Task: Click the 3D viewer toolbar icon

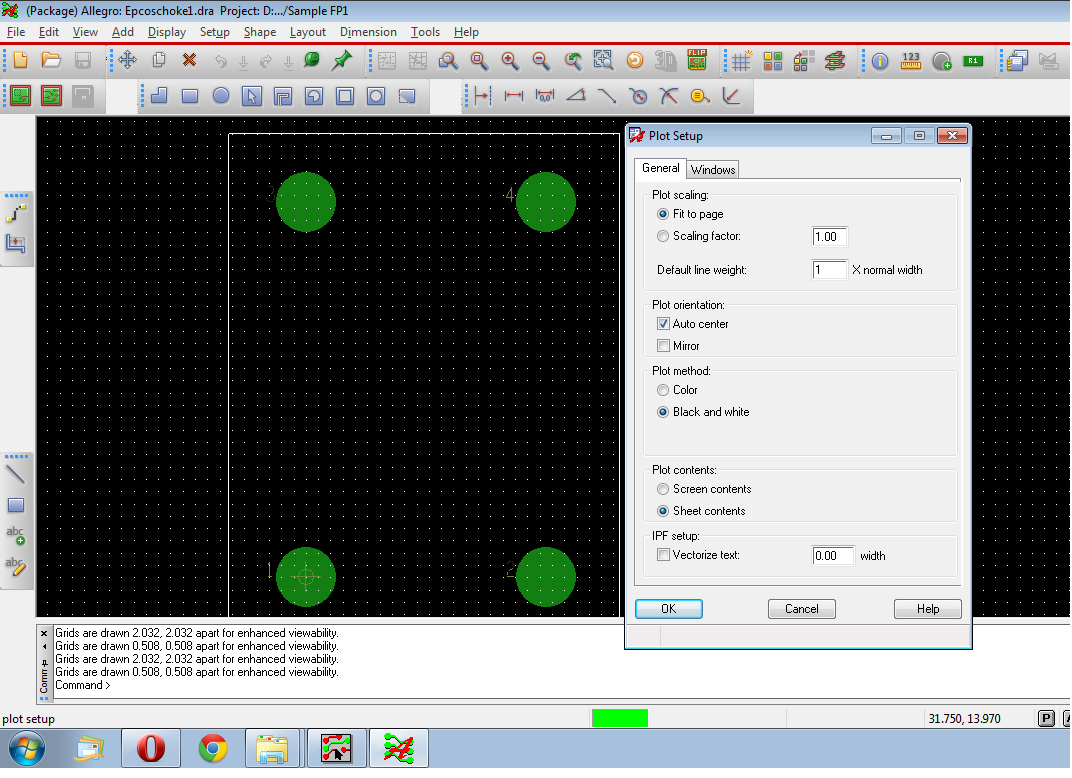Action: (x=665, y=61)
